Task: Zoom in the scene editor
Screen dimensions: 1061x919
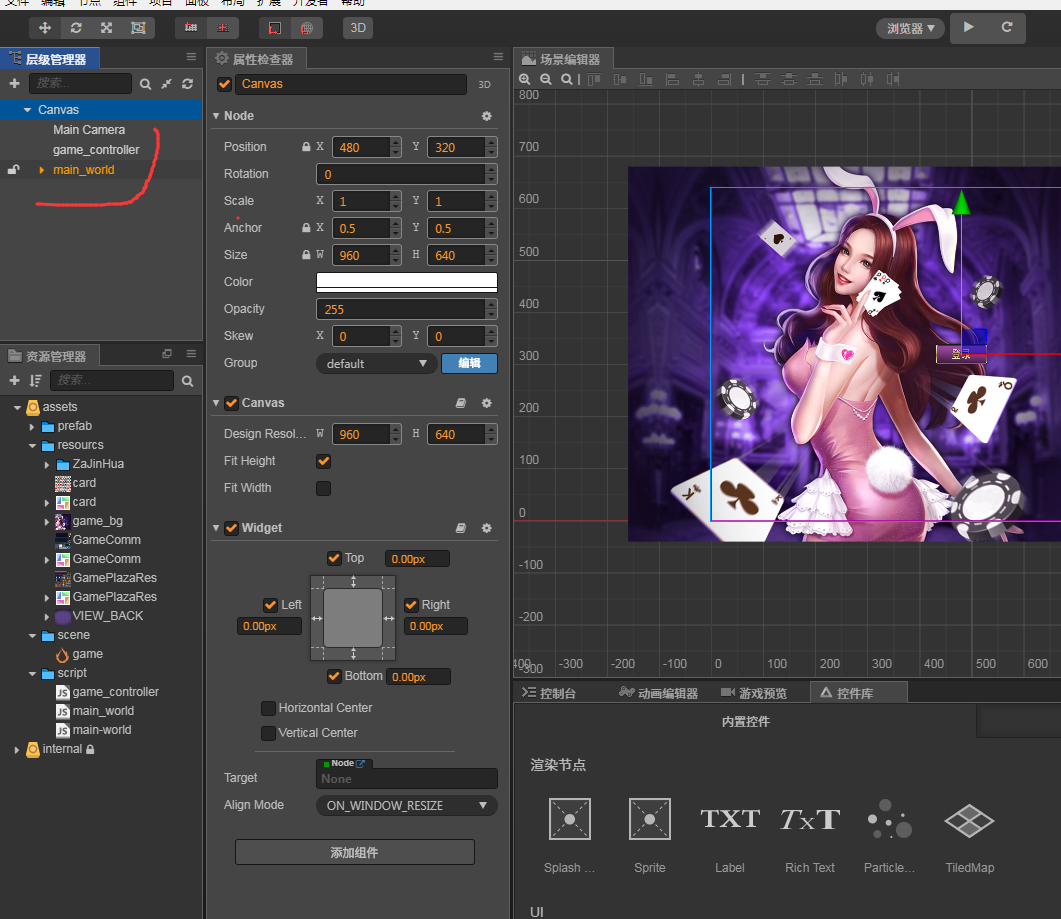Action: [524, 79]
